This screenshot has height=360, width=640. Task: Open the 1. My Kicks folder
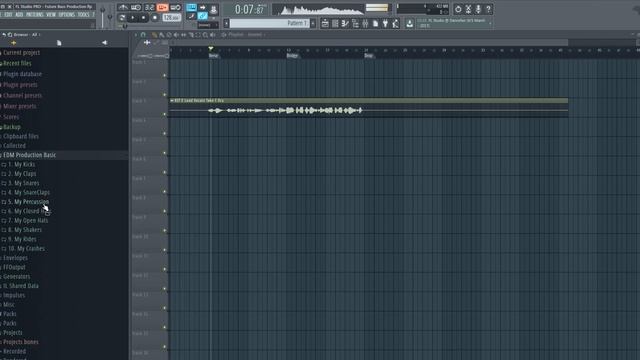coord(21,164)
